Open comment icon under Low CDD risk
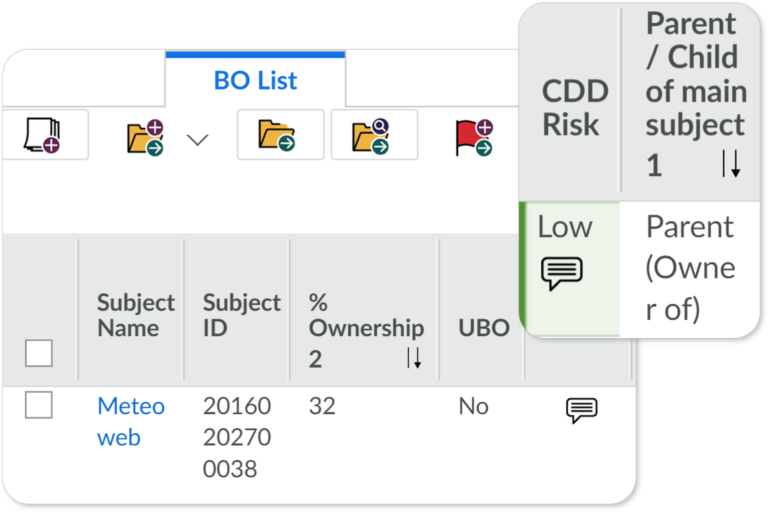The width and height of the screenshot is (768, 512). coord(561,272)
